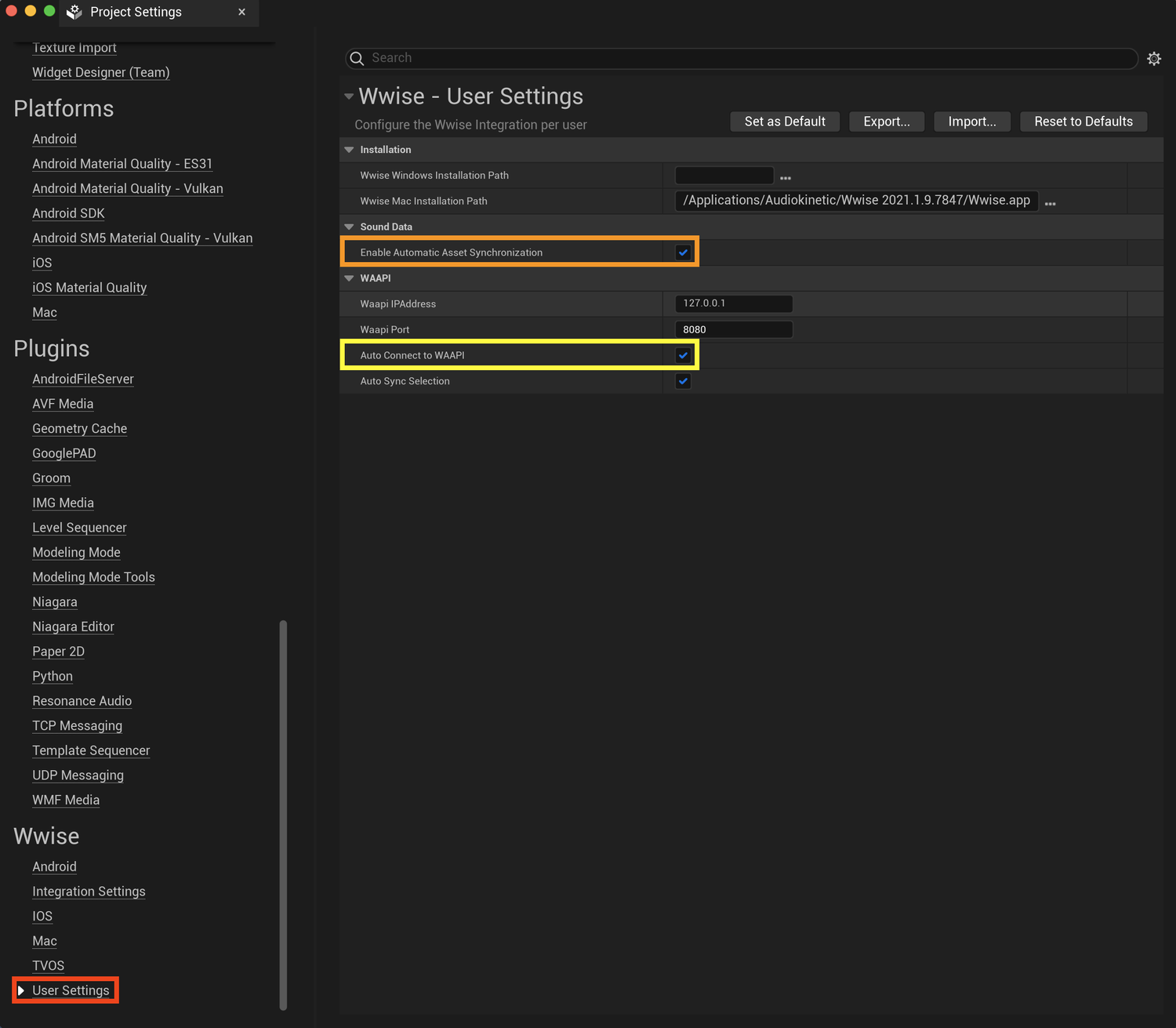Open AVF Media plugin settings
The image size is (1176, 1028).
63,404
